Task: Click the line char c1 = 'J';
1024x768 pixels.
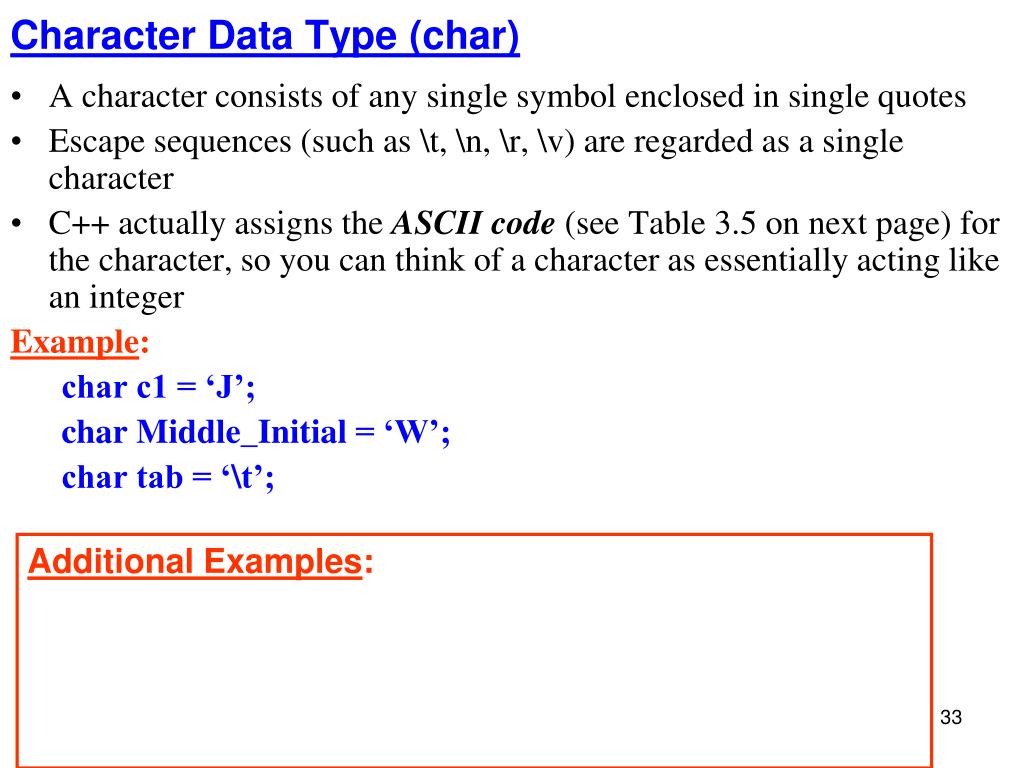Action: coord(158,387)
